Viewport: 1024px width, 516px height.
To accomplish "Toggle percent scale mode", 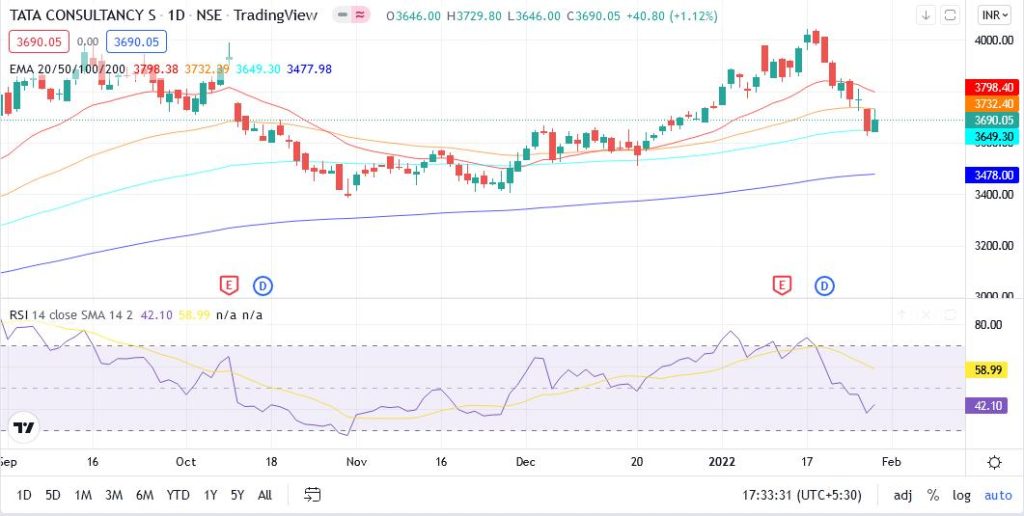I will point(933,495).
